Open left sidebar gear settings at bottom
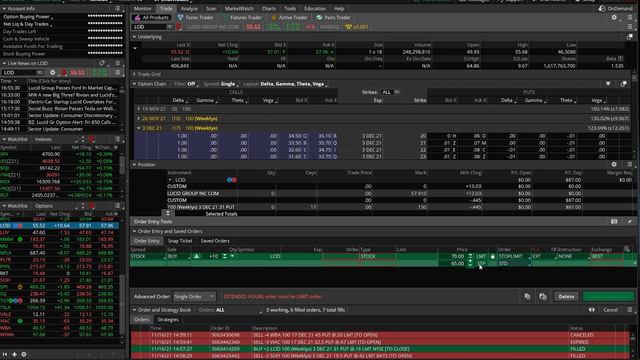The image size is (640, 360). (x=24, y=354)
